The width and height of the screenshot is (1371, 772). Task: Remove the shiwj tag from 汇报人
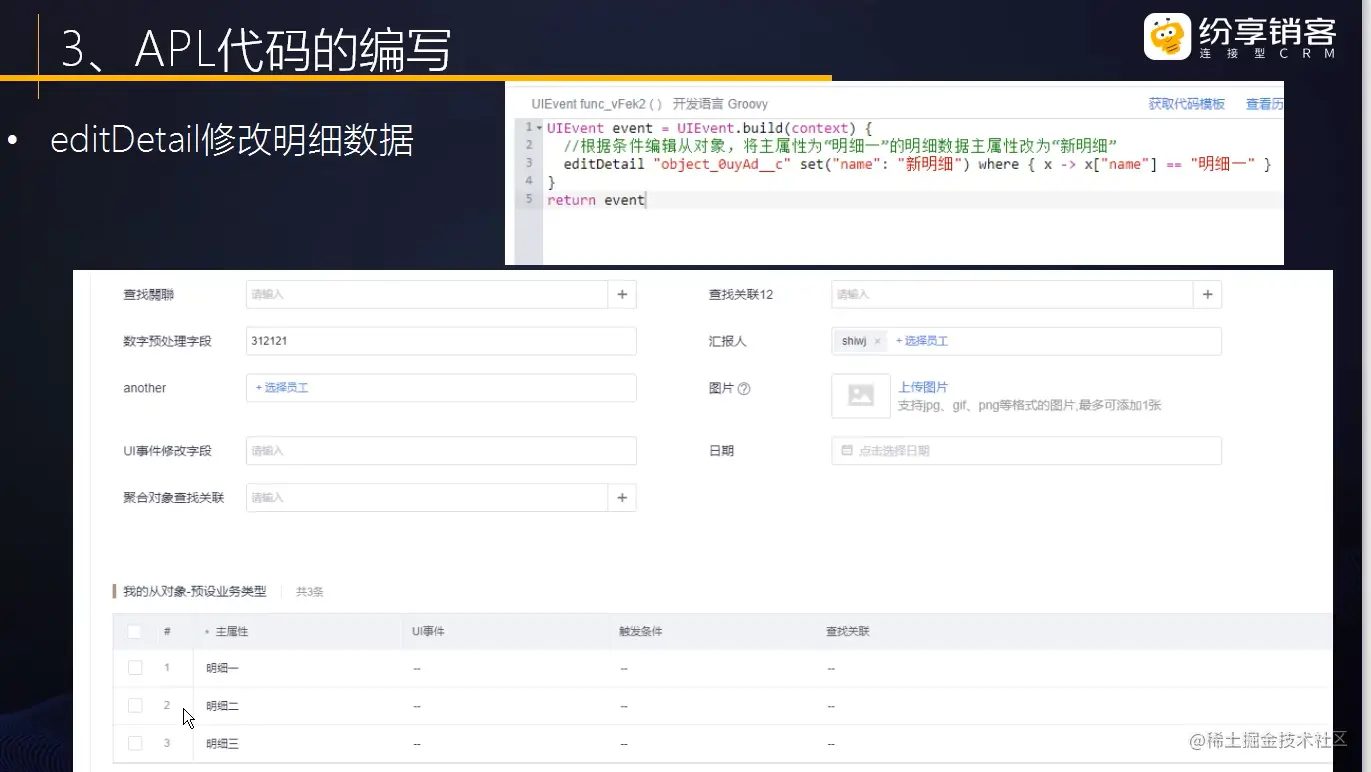point(877,341)
